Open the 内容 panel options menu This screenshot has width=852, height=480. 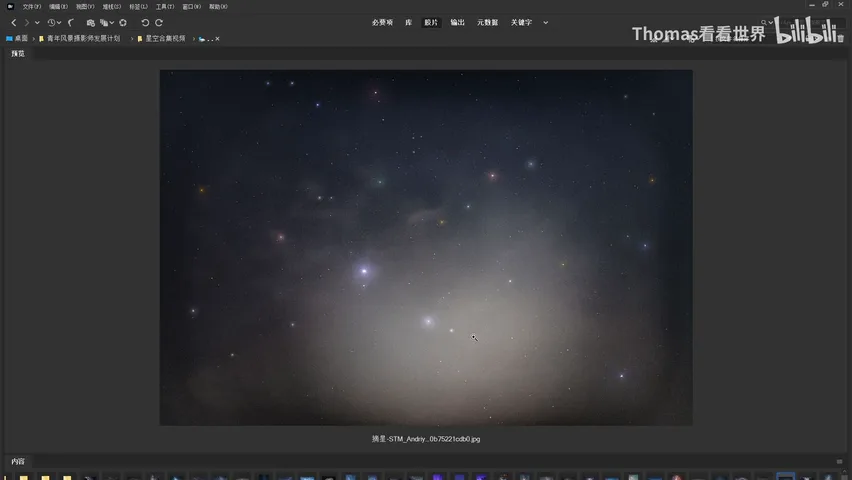840,462
